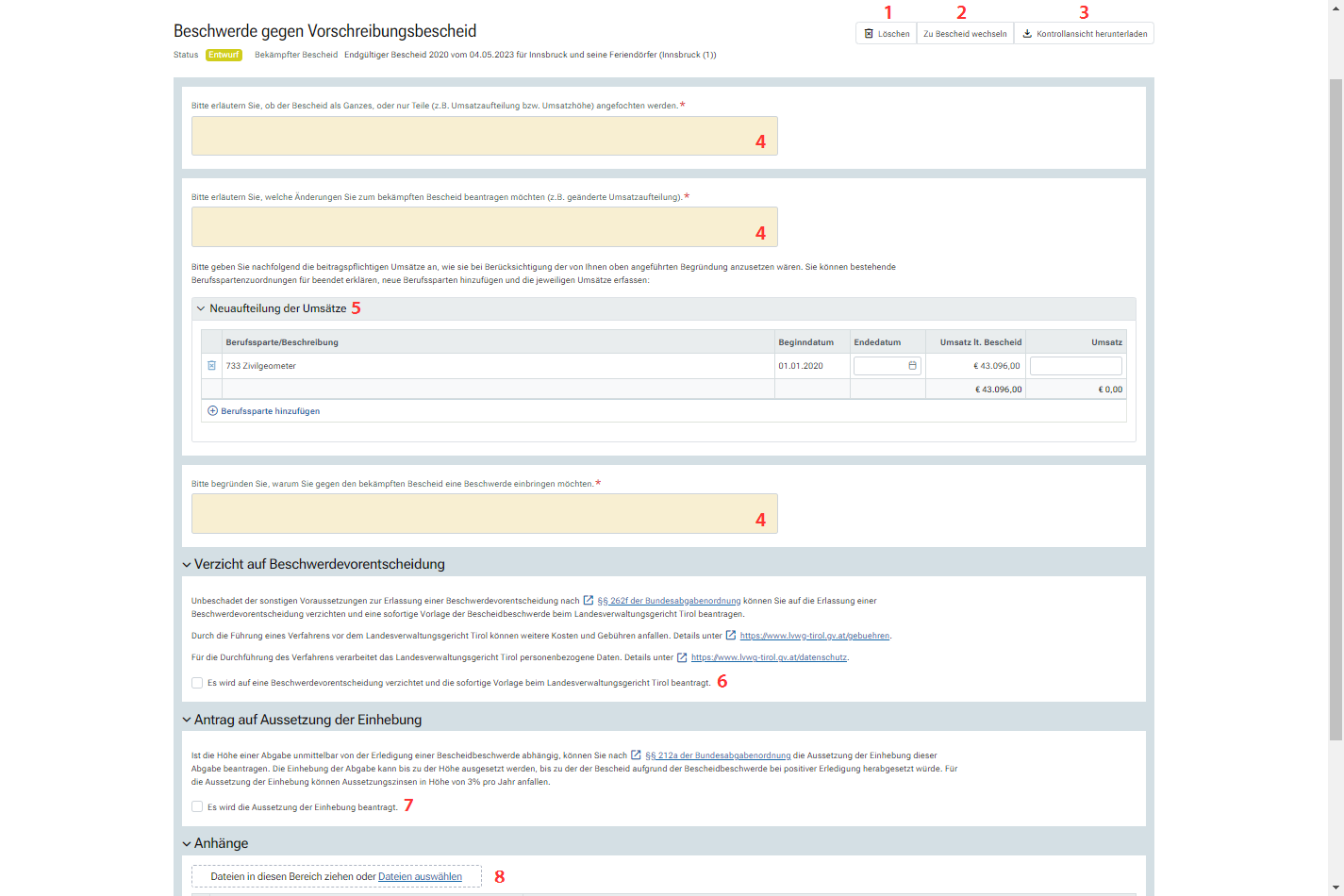Collapse Verzicht auf Beschwerdevorentscheidung section
The width and height of the screenshot is (1344, 896).
pos(187,565)
